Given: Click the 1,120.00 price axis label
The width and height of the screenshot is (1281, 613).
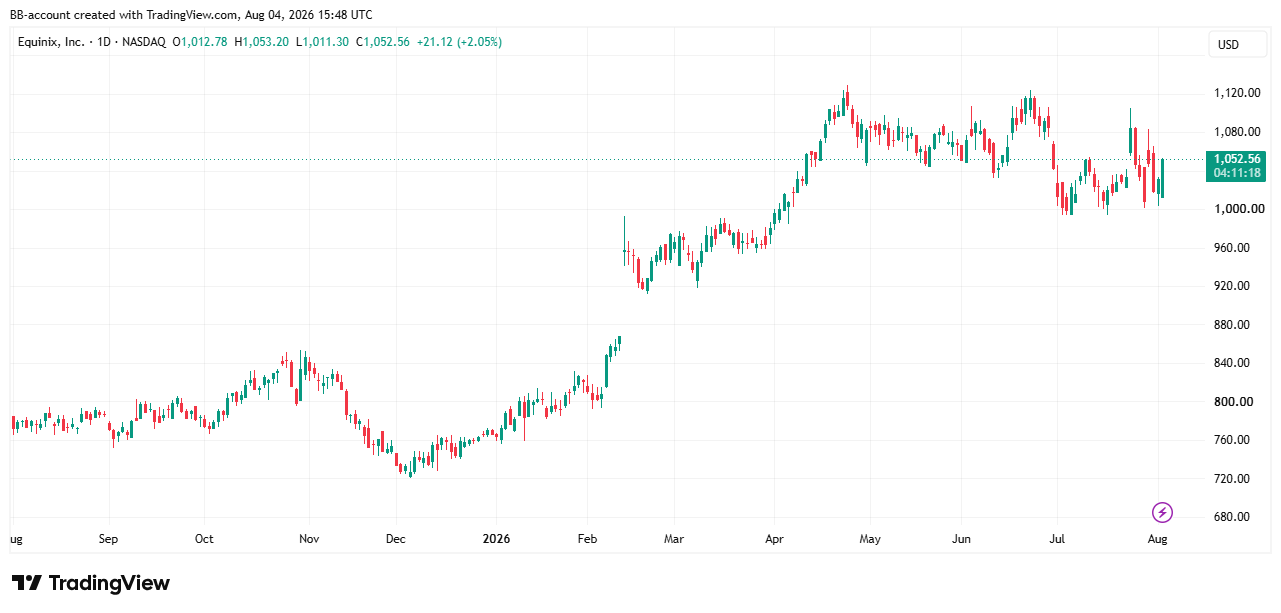Looking at the screenshot, I should [1236, 93].
